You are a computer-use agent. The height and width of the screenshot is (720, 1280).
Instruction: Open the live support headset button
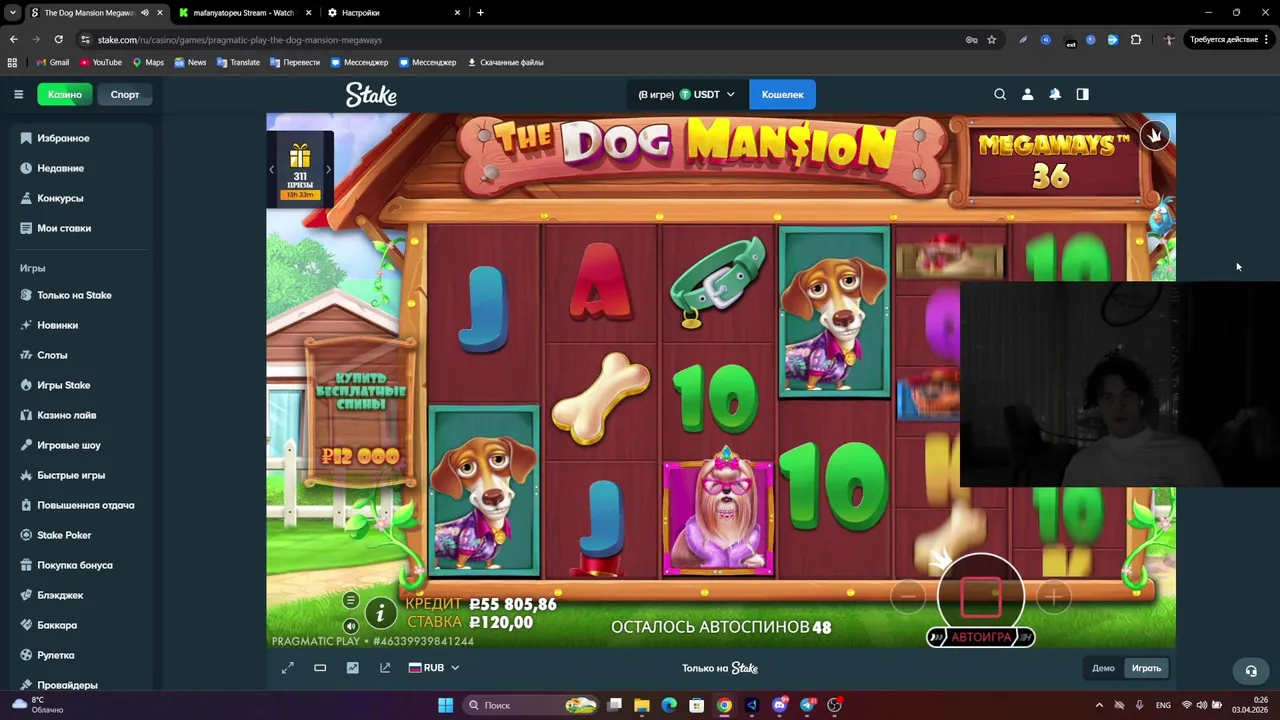tap(1250, 670)
